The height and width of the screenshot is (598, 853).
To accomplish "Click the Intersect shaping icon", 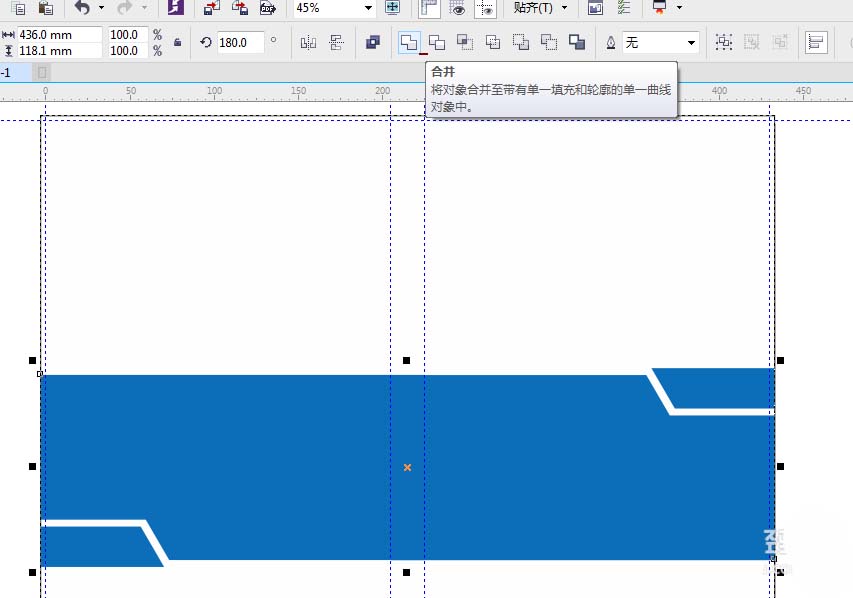I will click(465, 42).
